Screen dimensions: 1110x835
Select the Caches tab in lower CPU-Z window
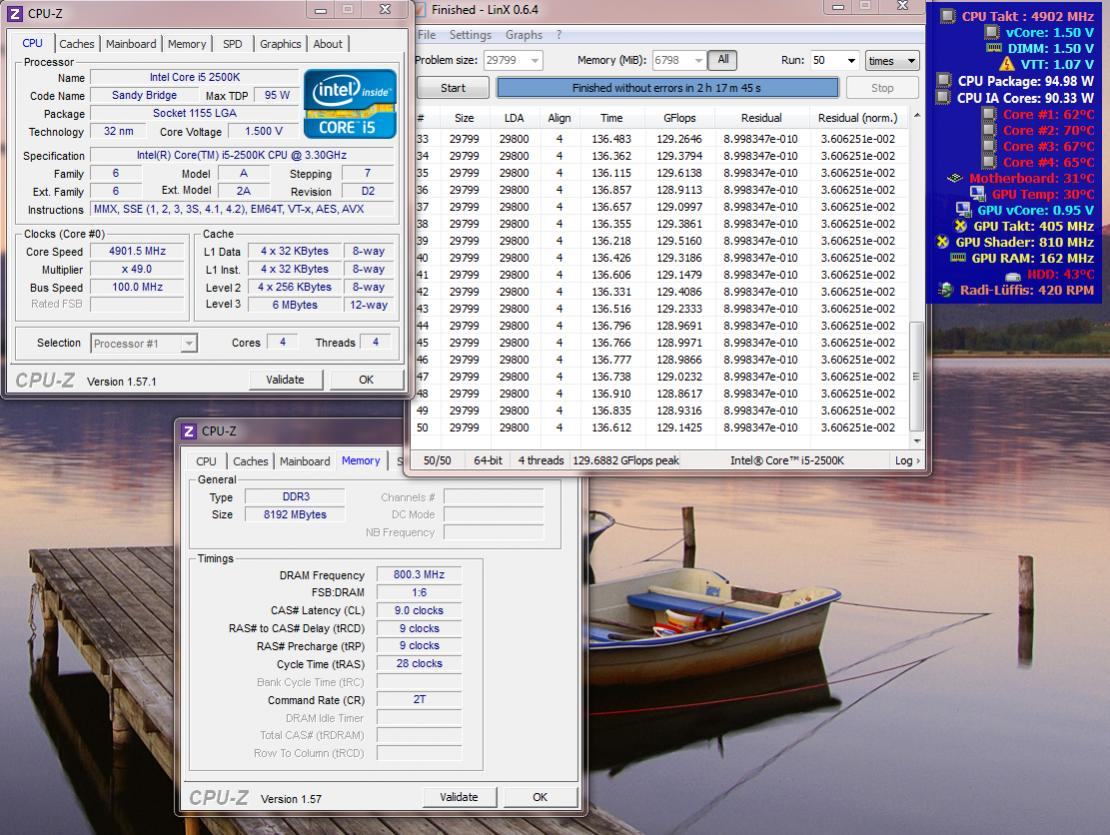[251, 461]
